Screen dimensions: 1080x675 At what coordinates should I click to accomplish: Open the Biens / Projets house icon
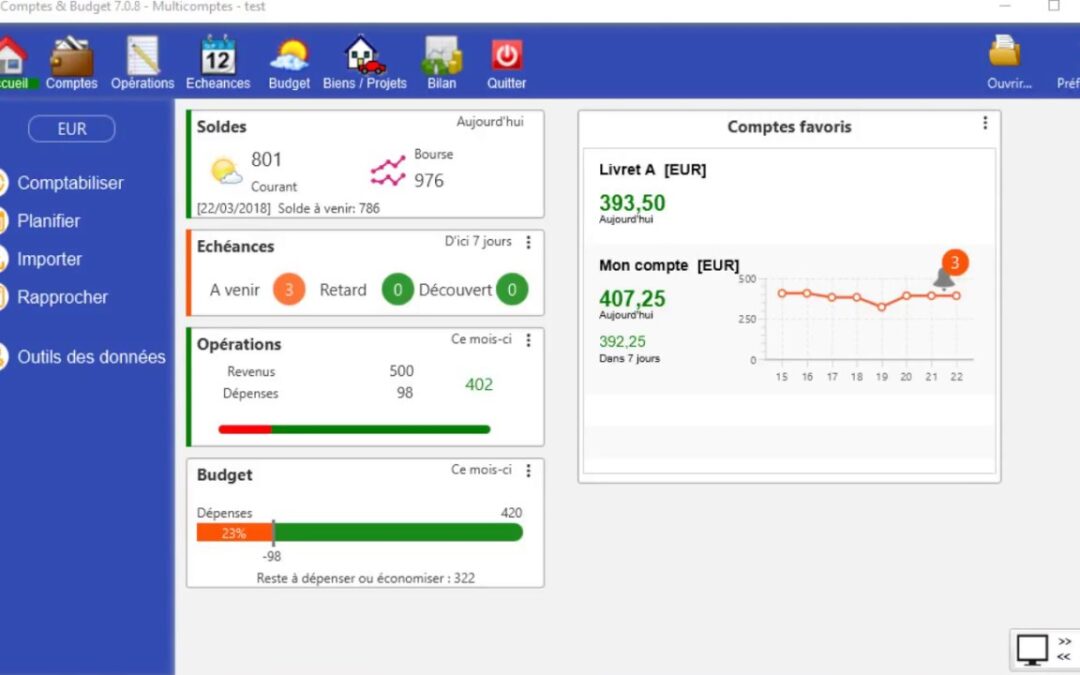coord(364,55)
